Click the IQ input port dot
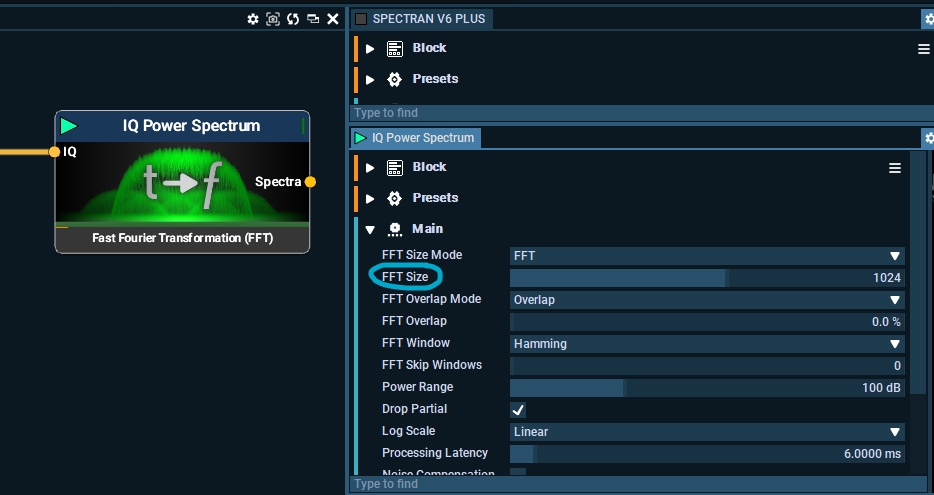This screenshot has height=495, width=934. (x=55, y=152)
